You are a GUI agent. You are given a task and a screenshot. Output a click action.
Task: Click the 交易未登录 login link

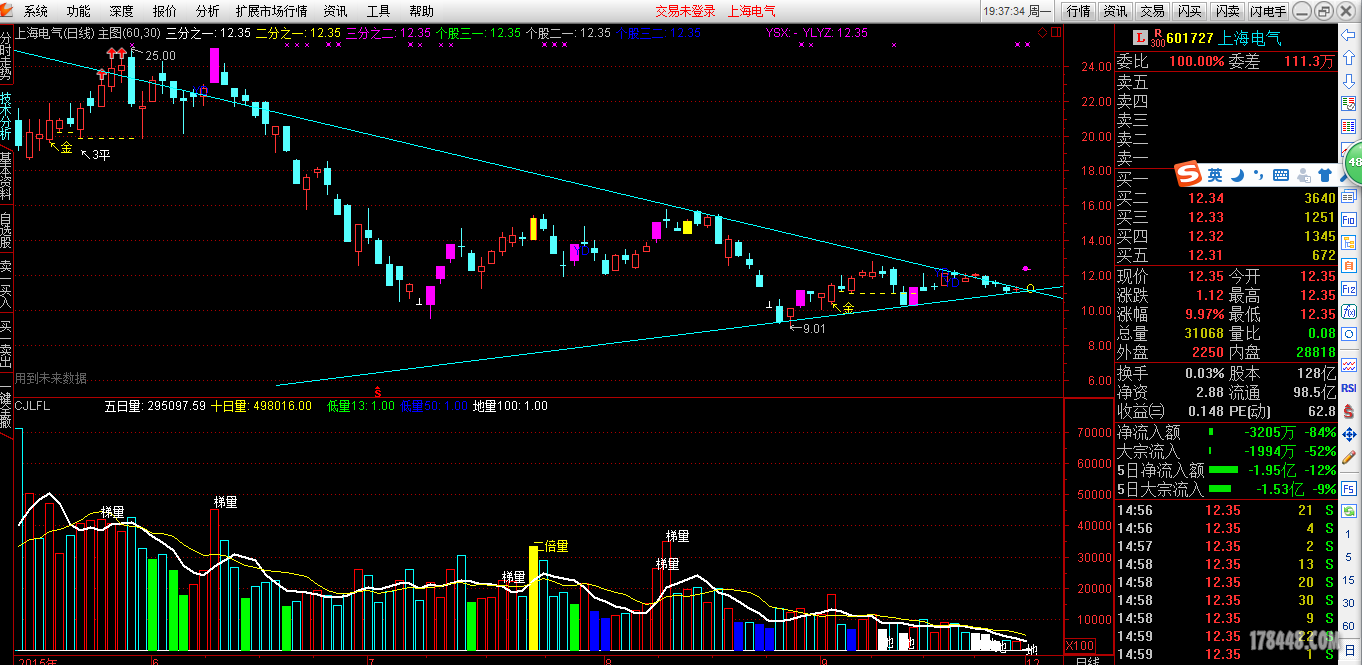[x=685, y=11]
